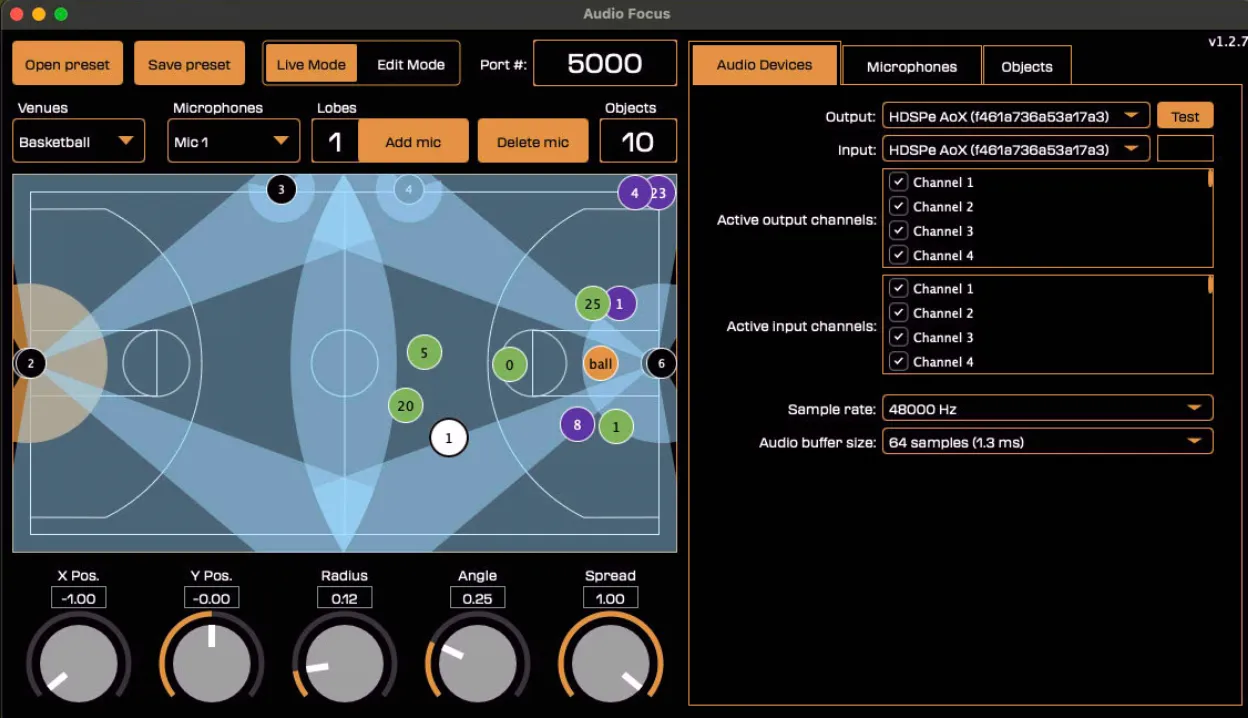This screenshot has height=718, width=1248.
Task: Adjust the Spread knob
Action: click(610, 662)
